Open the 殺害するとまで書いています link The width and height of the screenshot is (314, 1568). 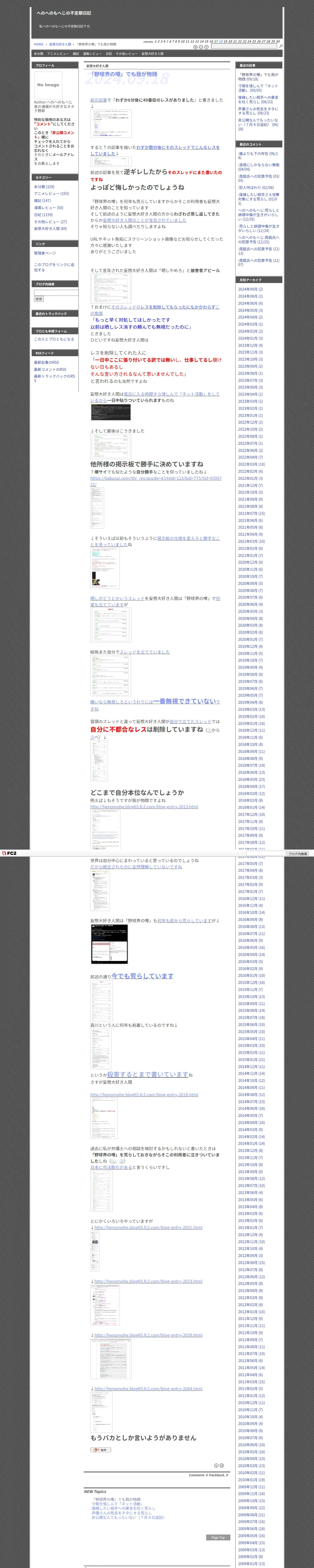point(148,1074)
